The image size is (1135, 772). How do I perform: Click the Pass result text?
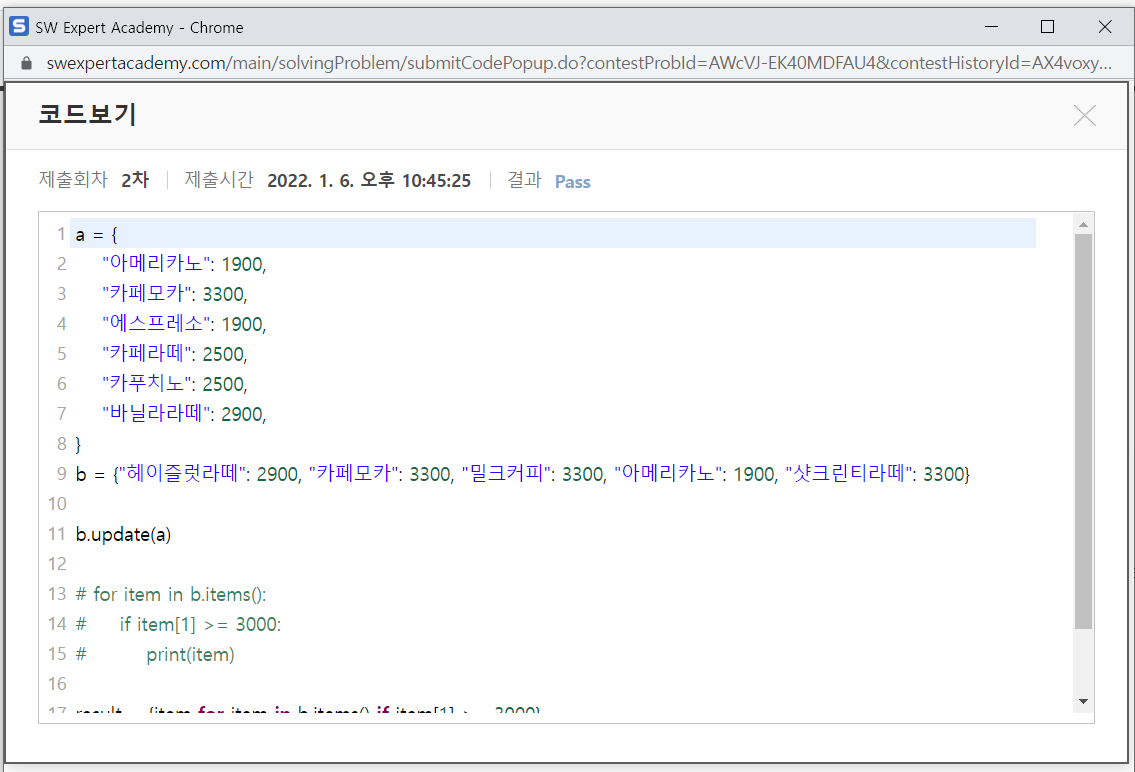pos(573,182)
